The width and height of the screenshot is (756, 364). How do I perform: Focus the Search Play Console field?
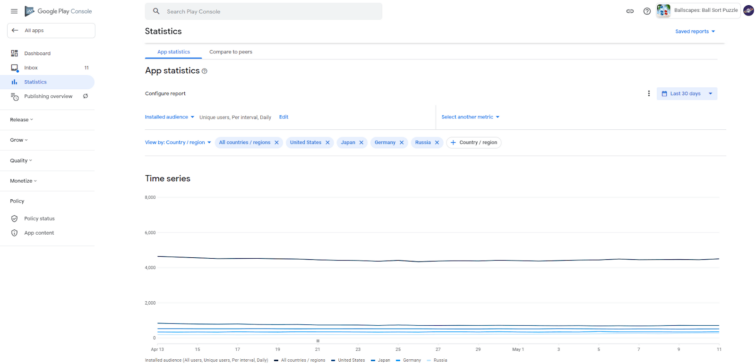tap(263, 11)
